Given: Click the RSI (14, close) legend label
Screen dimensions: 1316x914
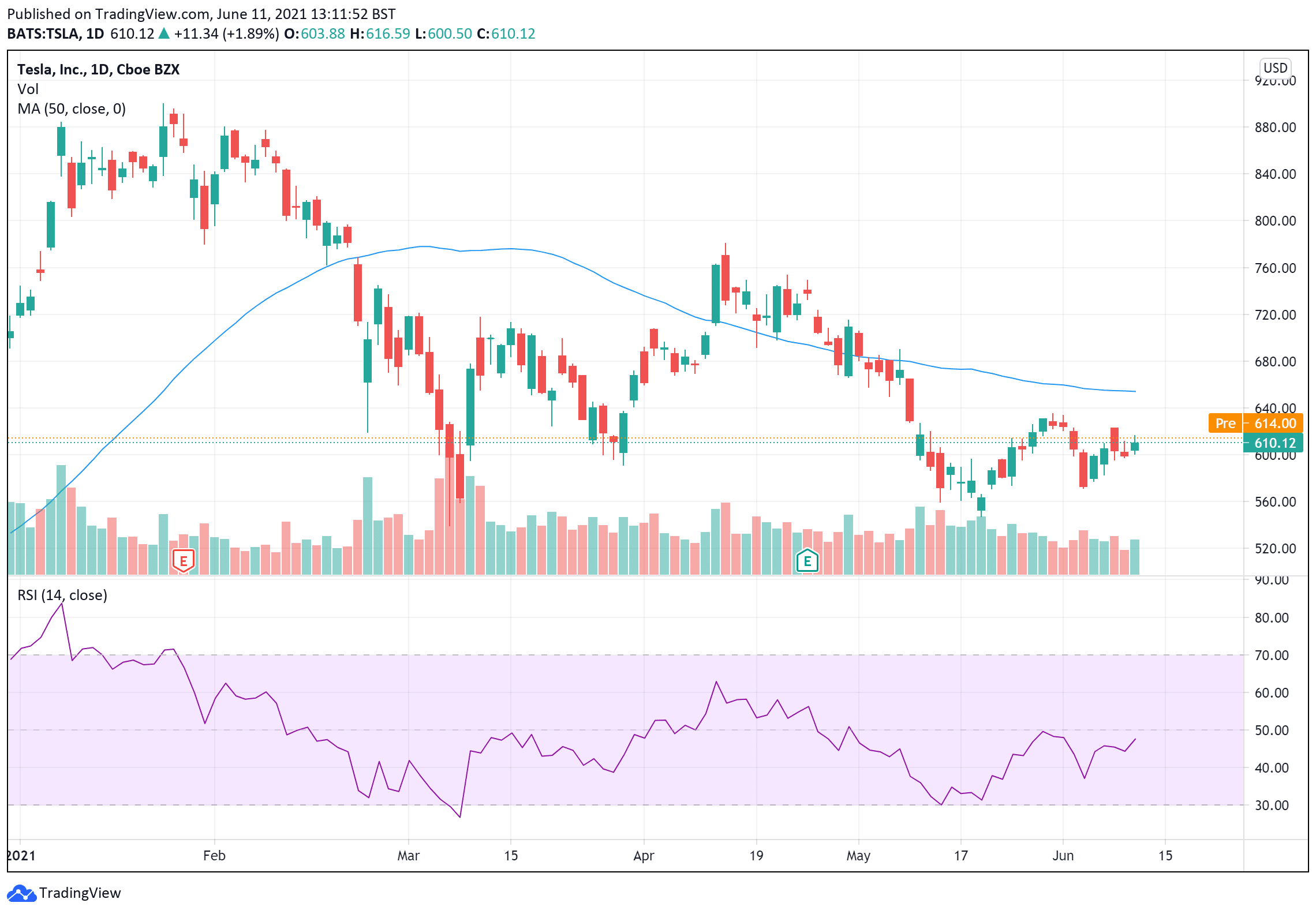Looking at the screenshot, I should (62, 595).
